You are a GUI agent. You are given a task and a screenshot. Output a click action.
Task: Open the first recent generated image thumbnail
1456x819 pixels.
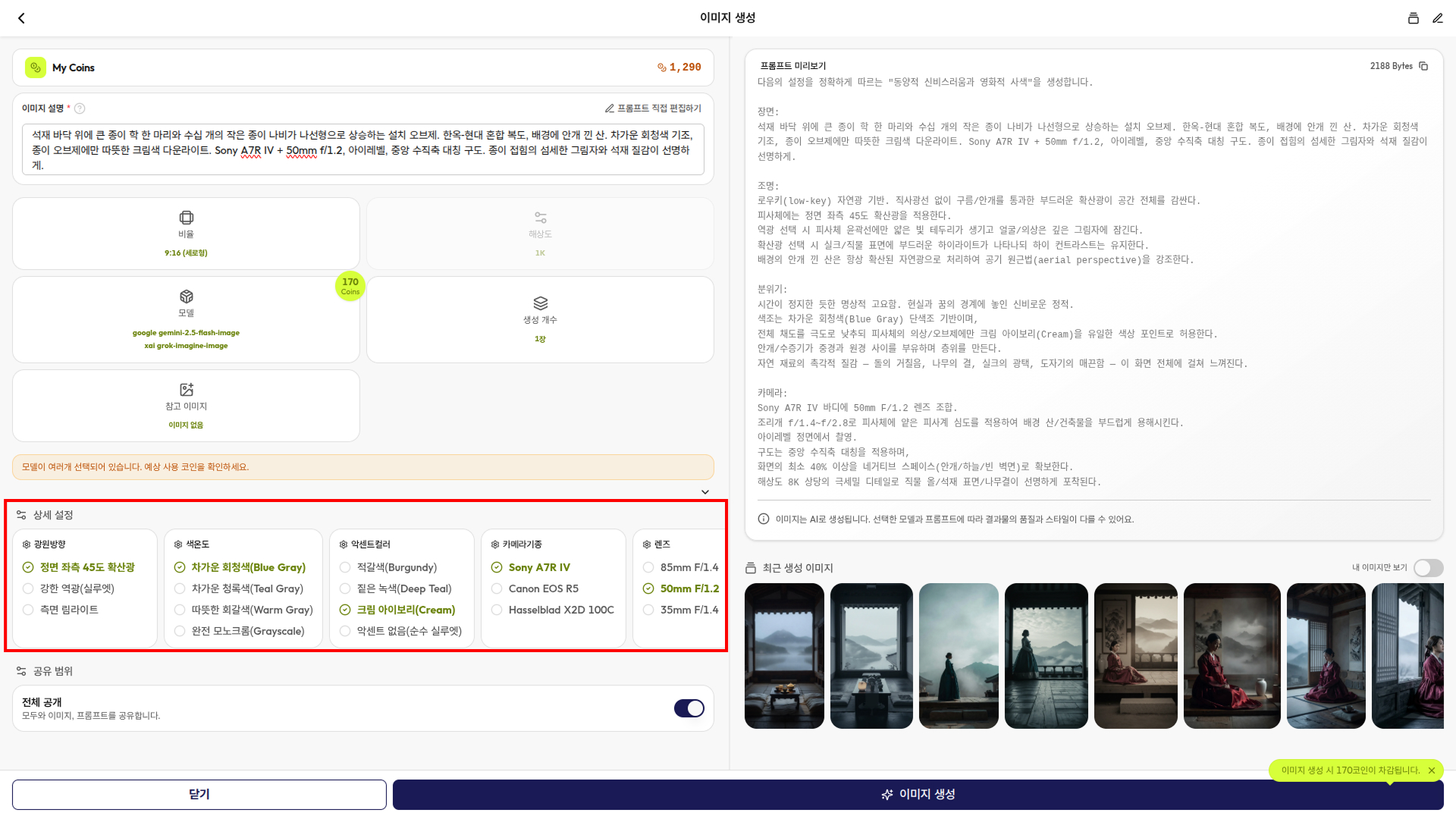784,656
